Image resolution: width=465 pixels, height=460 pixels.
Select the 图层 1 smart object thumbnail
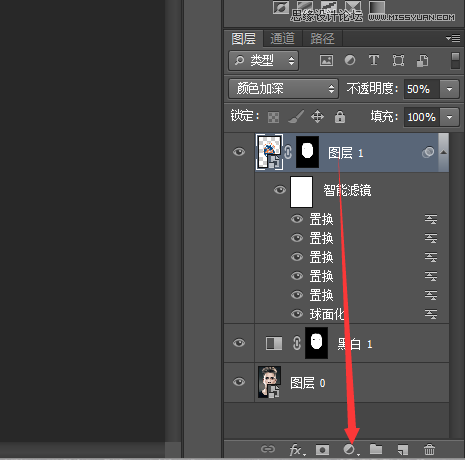[269, 152]
